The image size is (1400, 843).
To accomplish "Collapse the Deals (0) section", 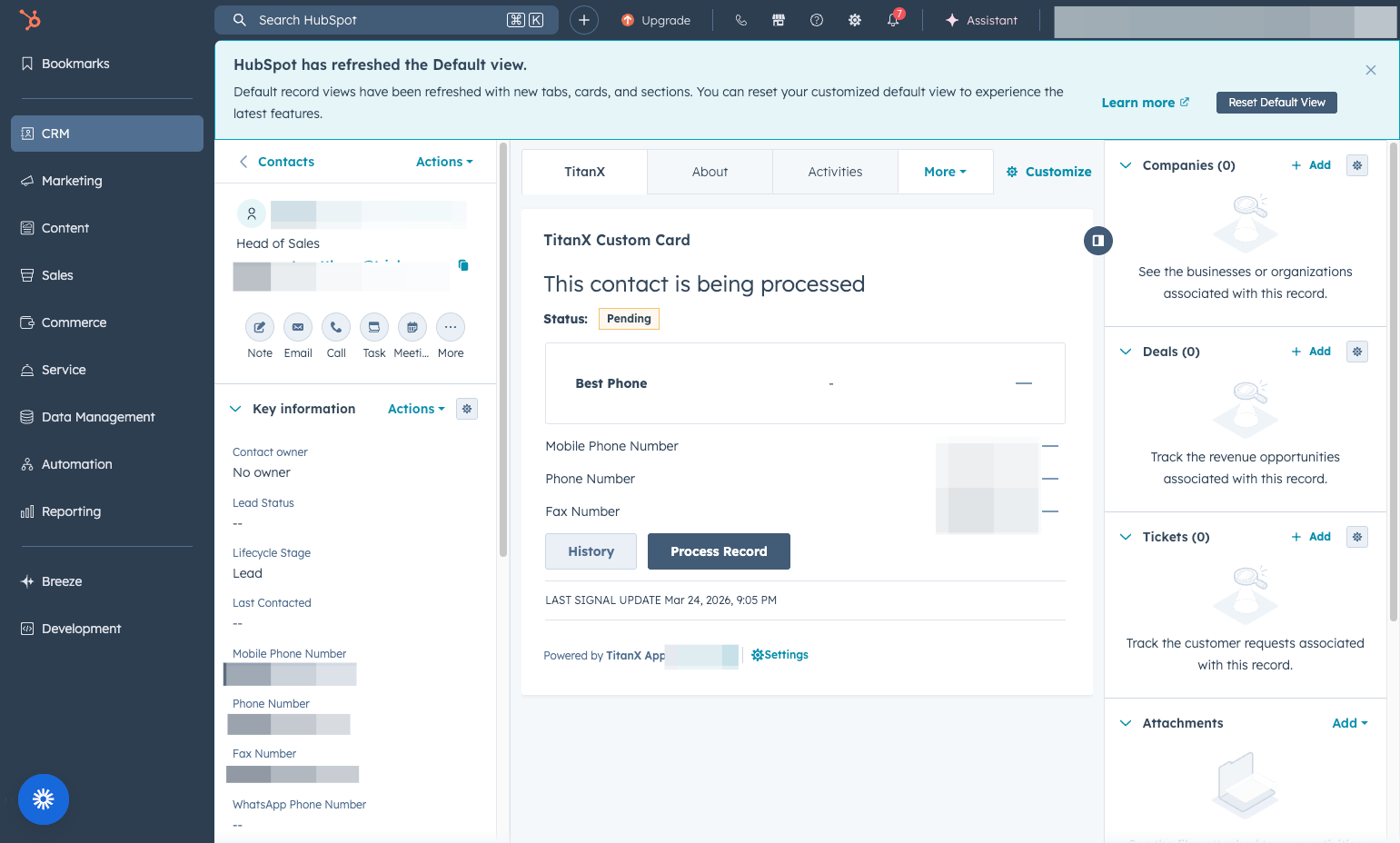I will pyautogui.click(x=1126, y=352).
